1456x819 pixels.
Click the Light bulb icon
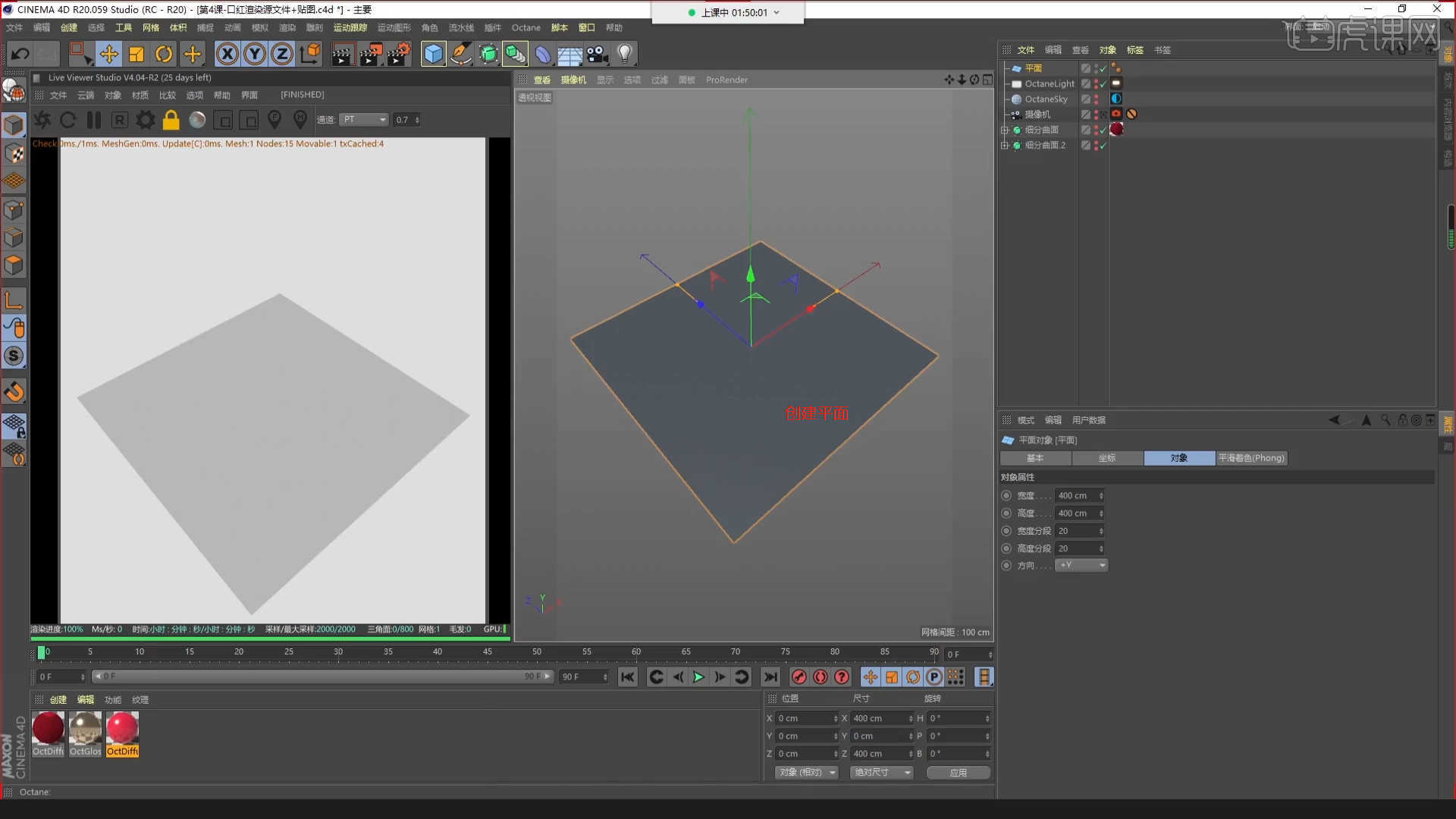click(x=625, y=54)
